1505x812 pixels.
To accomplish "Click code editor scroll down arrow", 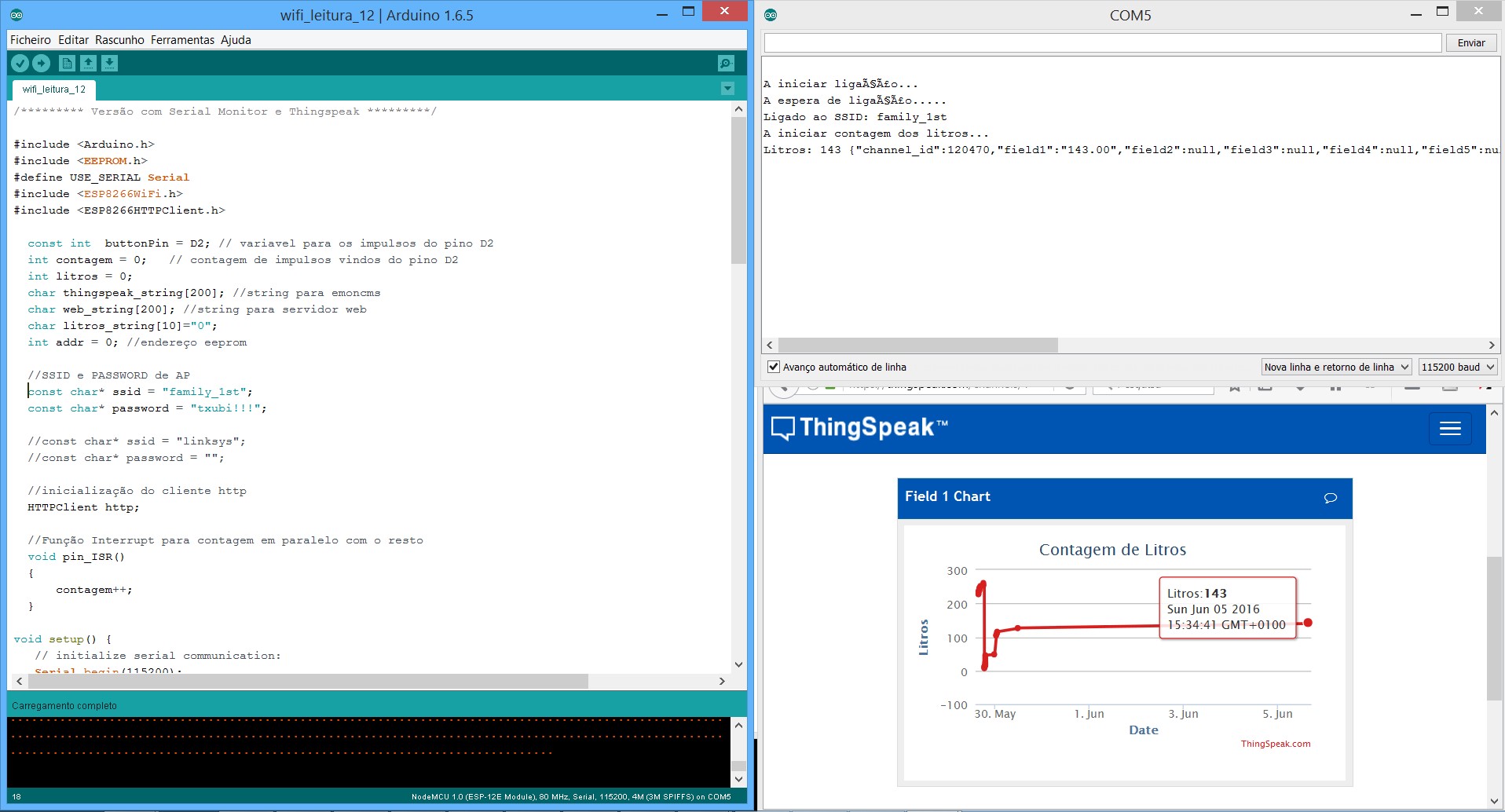I will pos(738,664).
